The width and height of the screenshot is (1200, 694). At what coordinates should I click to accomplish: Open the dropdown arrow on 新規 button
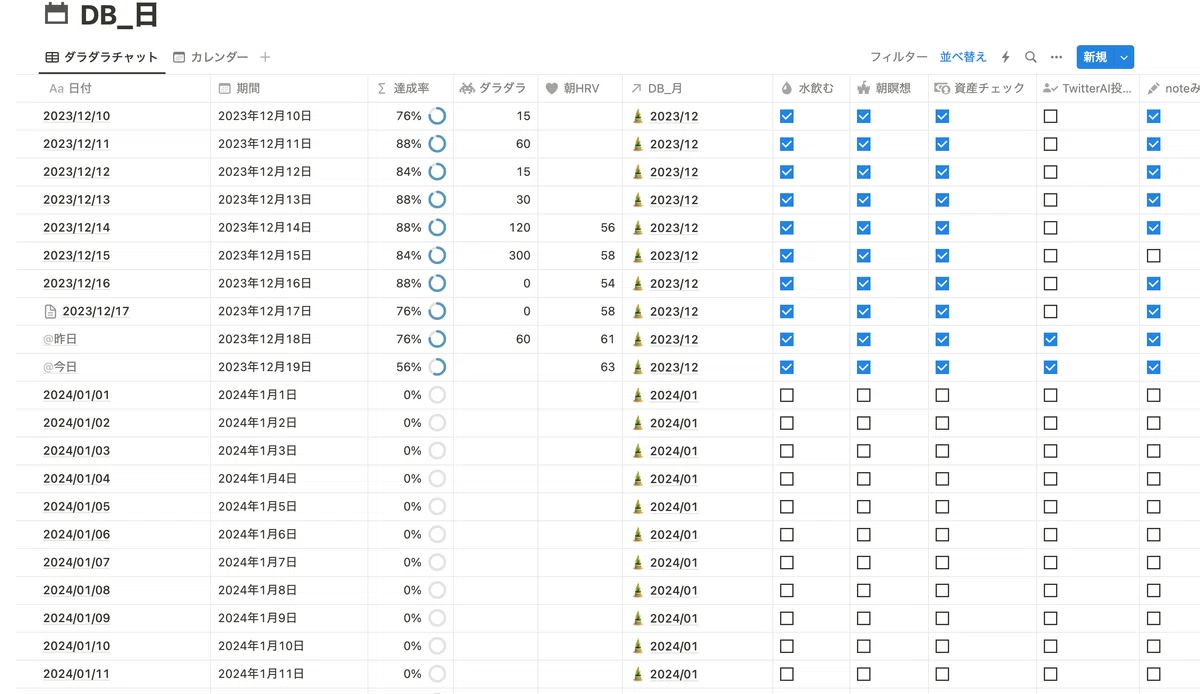pos(1124,57)
